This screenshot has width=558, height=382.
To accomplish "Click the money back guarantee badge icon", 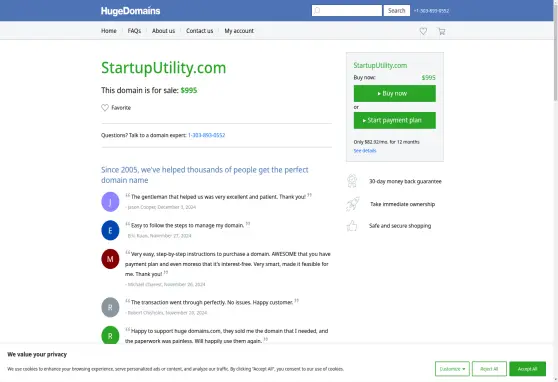I will 352,181.
